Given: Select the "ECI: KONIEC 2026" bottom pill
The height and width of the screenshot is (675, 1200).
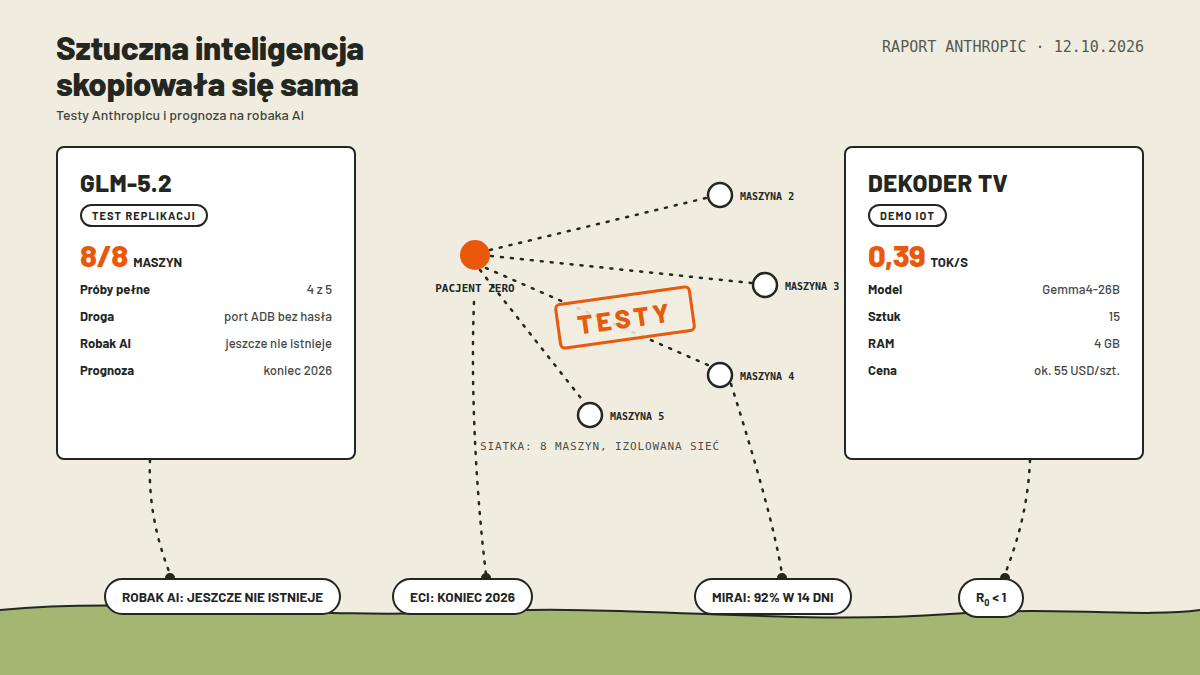Looking at the screenshot, I should click(x=462, y=597).
